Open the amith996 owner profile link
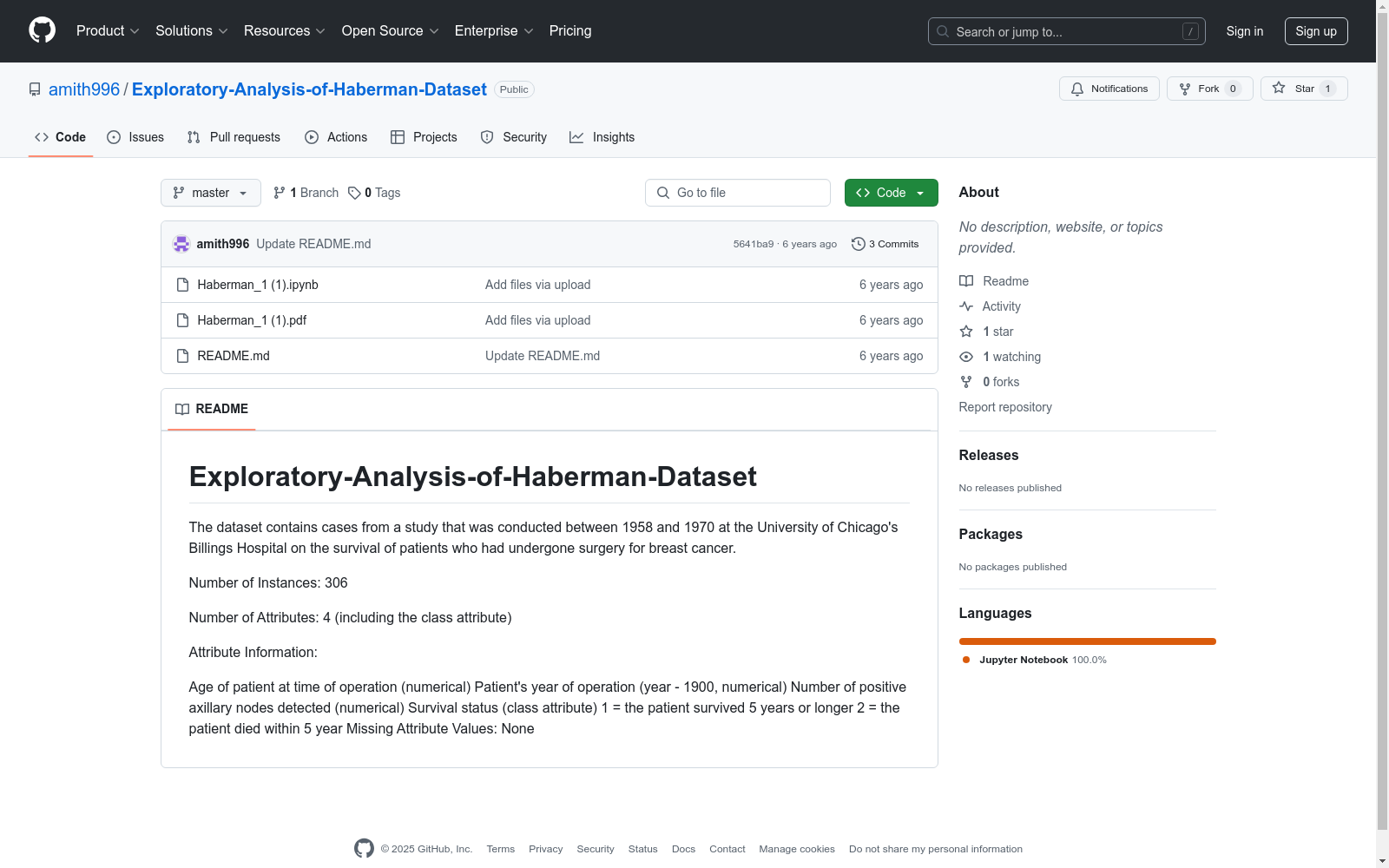 [84, 89]
